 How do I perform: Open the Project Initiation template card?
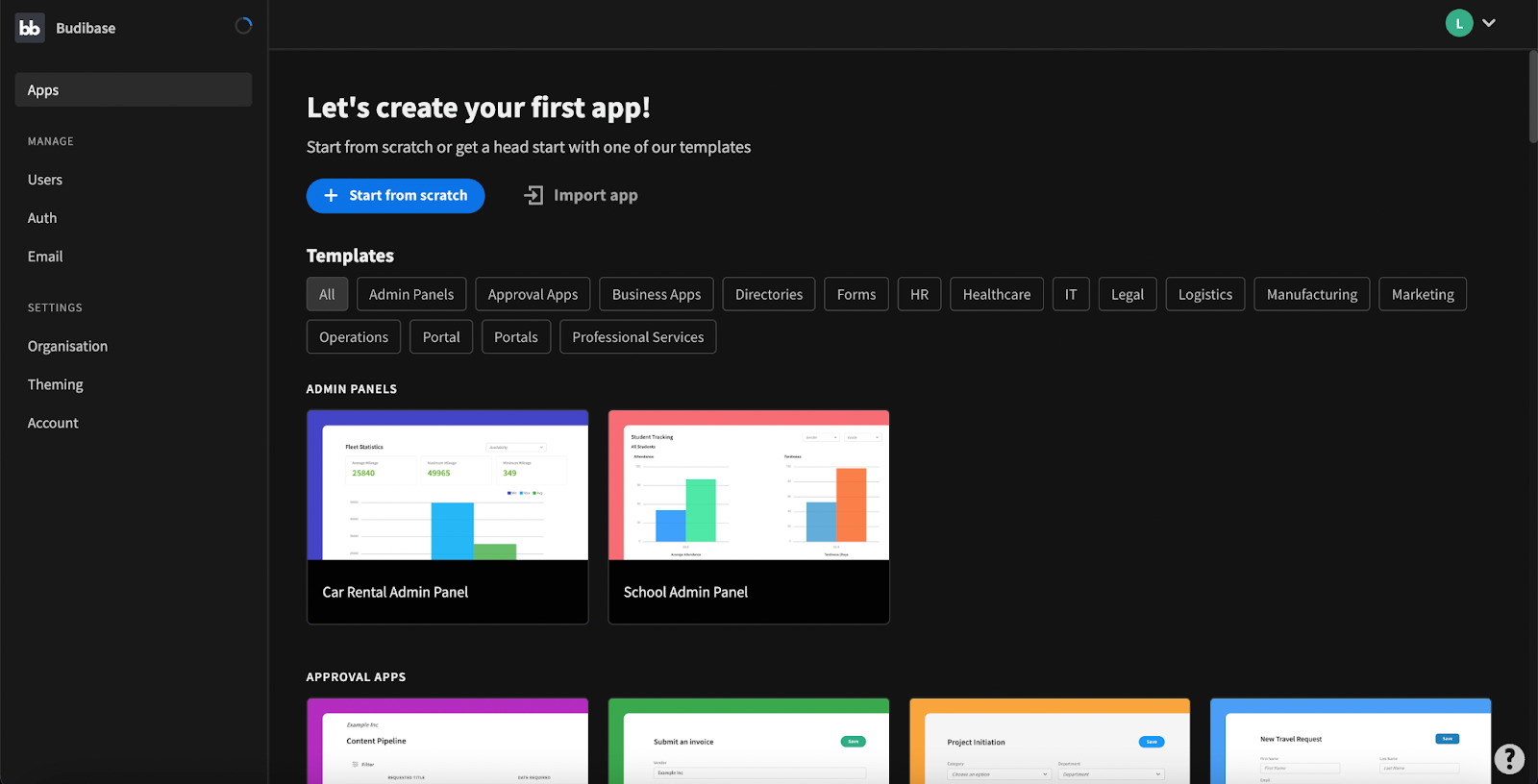pos(1050,741)
